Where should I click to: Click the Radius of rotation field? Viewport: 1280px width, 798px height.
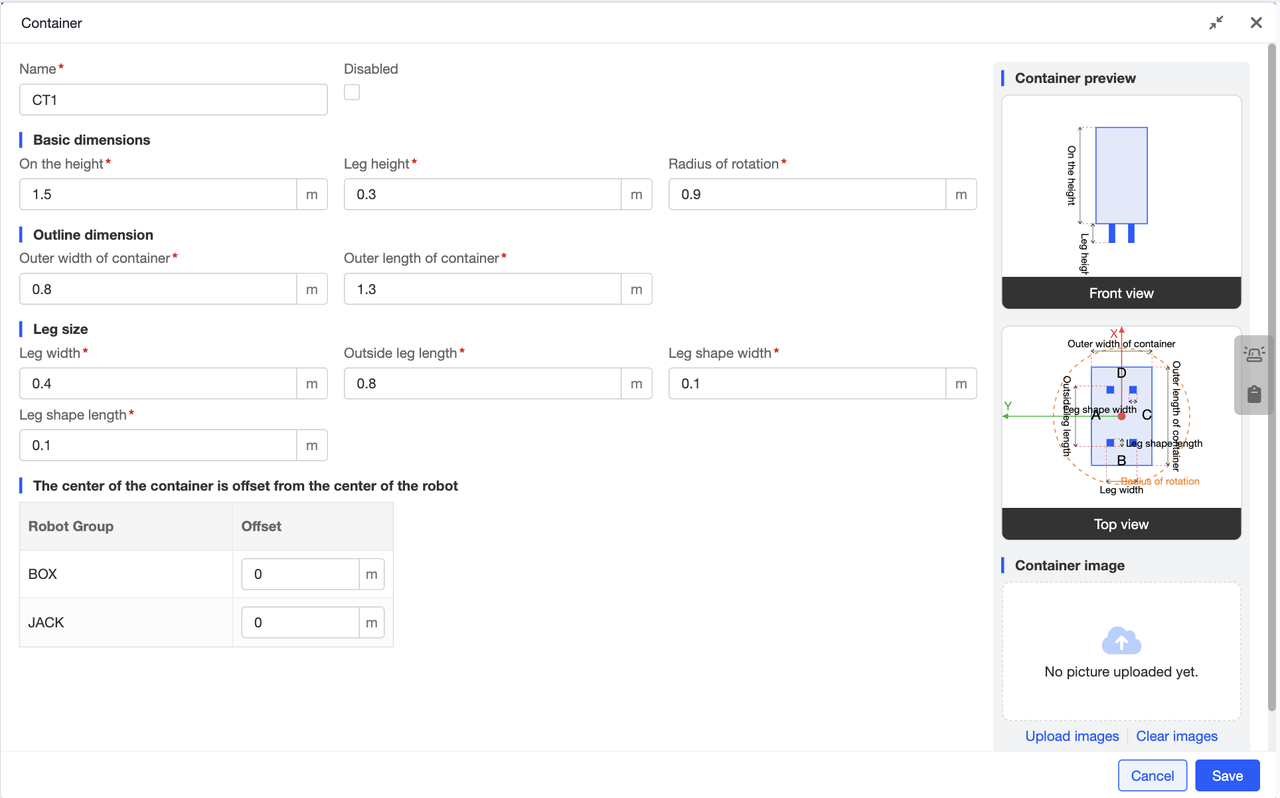click(806, 194)
